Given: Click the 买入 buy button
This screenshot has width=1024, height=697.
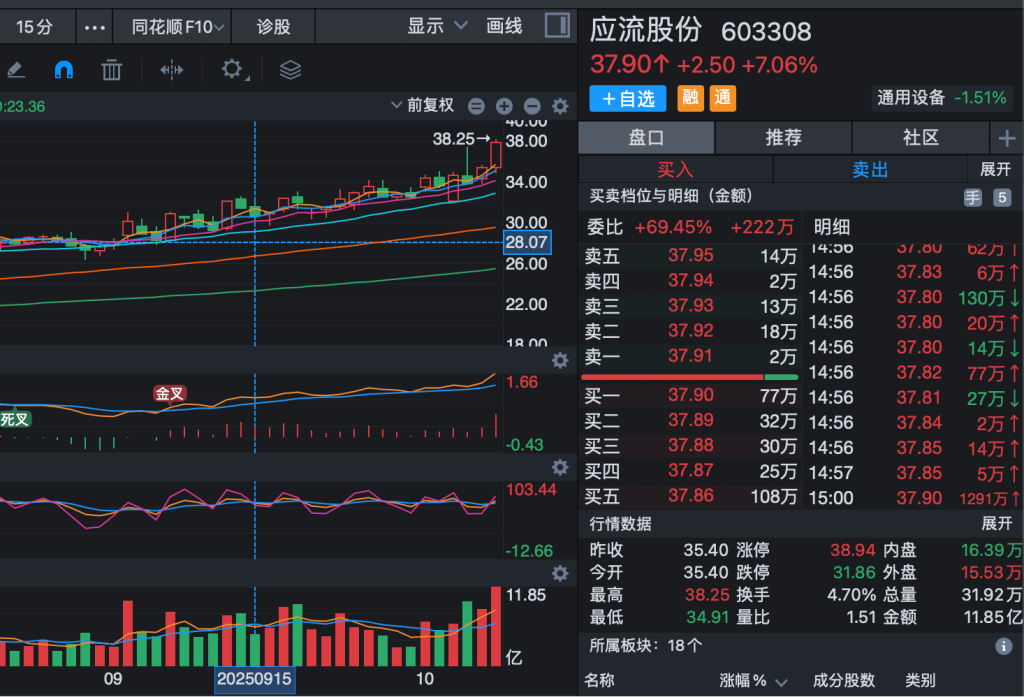Looking at the screenshot, I should pyautogui.click(x=675, y=170).
